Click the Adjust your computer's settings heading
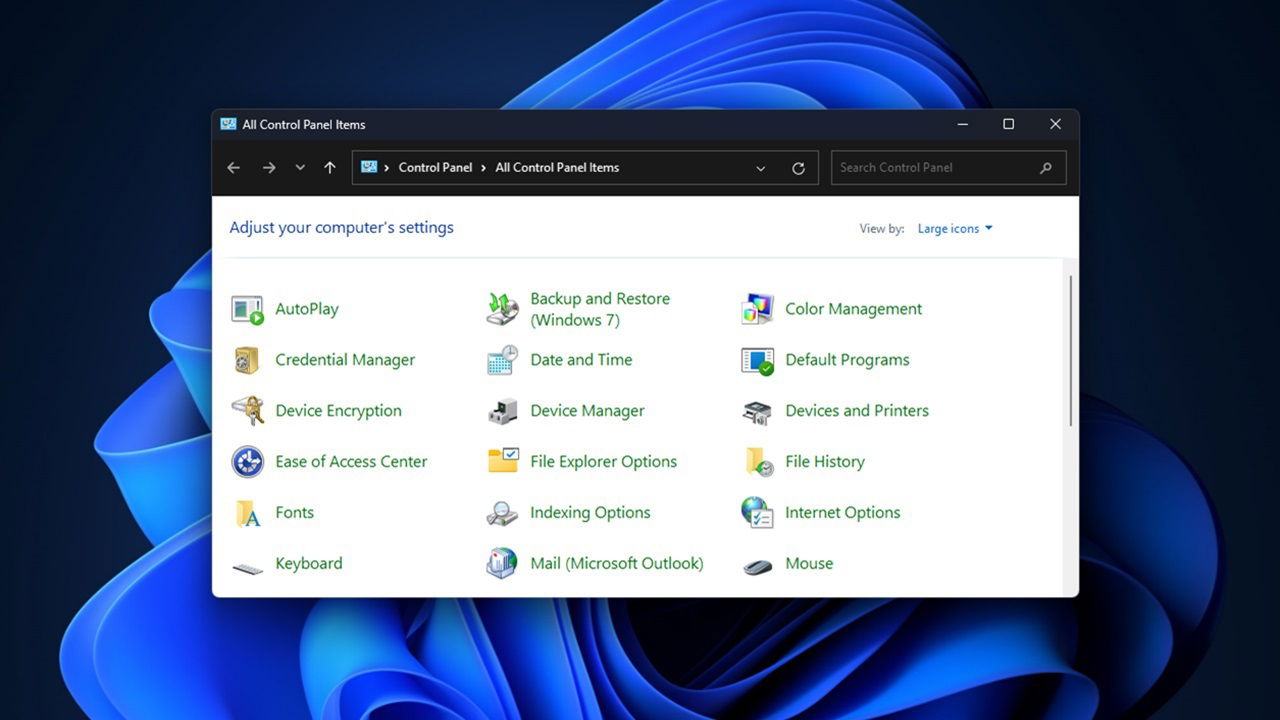Screen dimensions: 1280x720 click(x=342, y=228)
